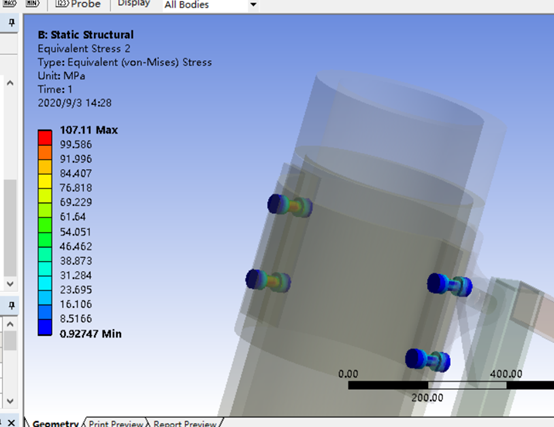This screenshot has width=554, height=427.
Task: Click the orange legend band above 91.996
Action: pos(45,152)
